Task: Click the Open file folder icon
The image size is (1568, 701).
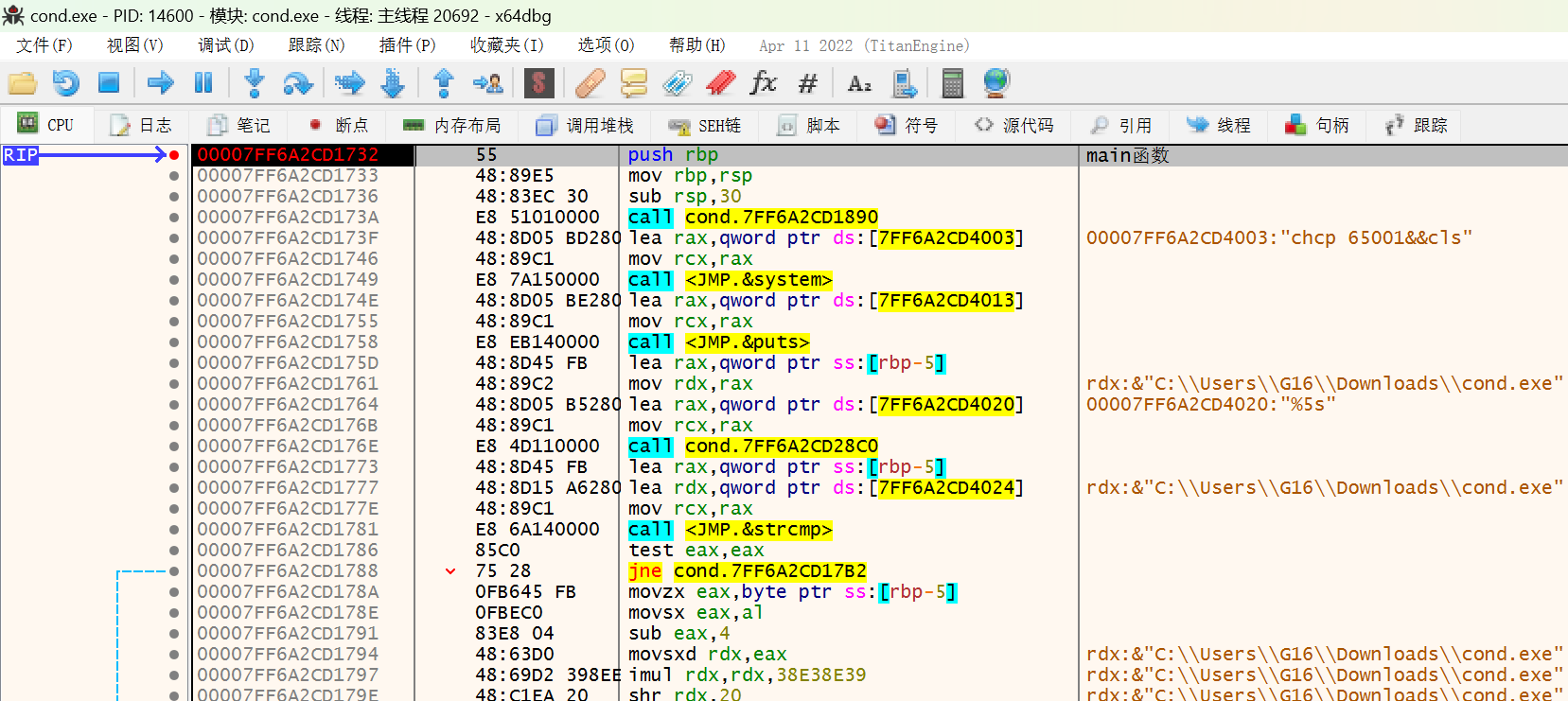Action: coord(23,83)
